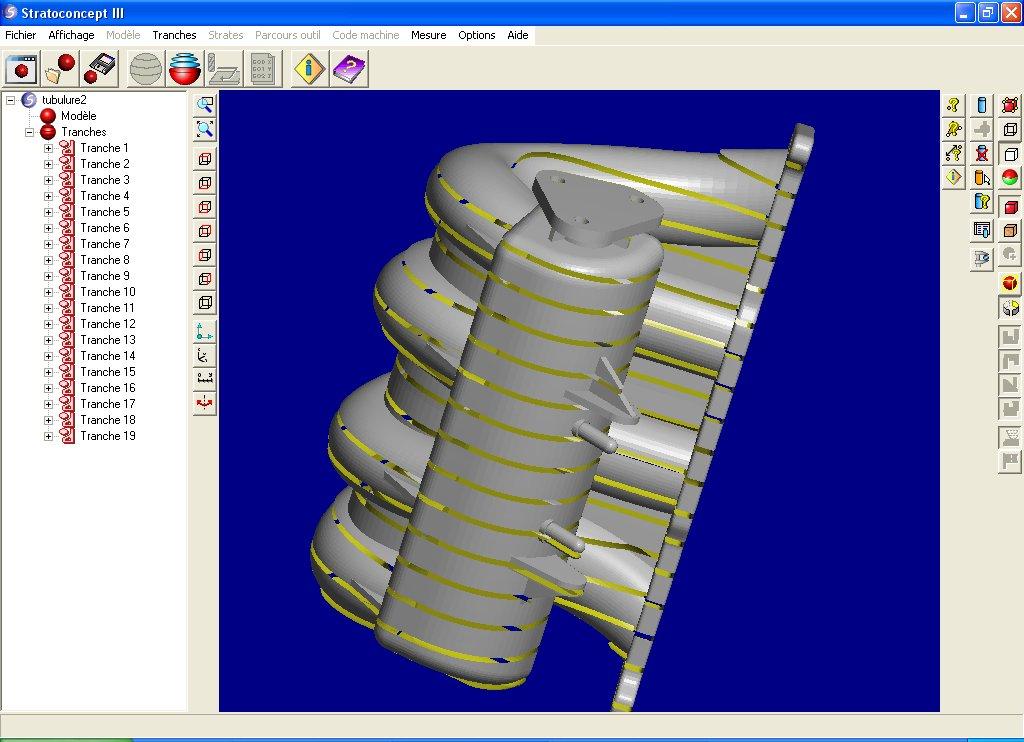This screenshot has width=1024, height=742.
Task: Click the grayed striped sphere model icon
Action: (146, 69)
